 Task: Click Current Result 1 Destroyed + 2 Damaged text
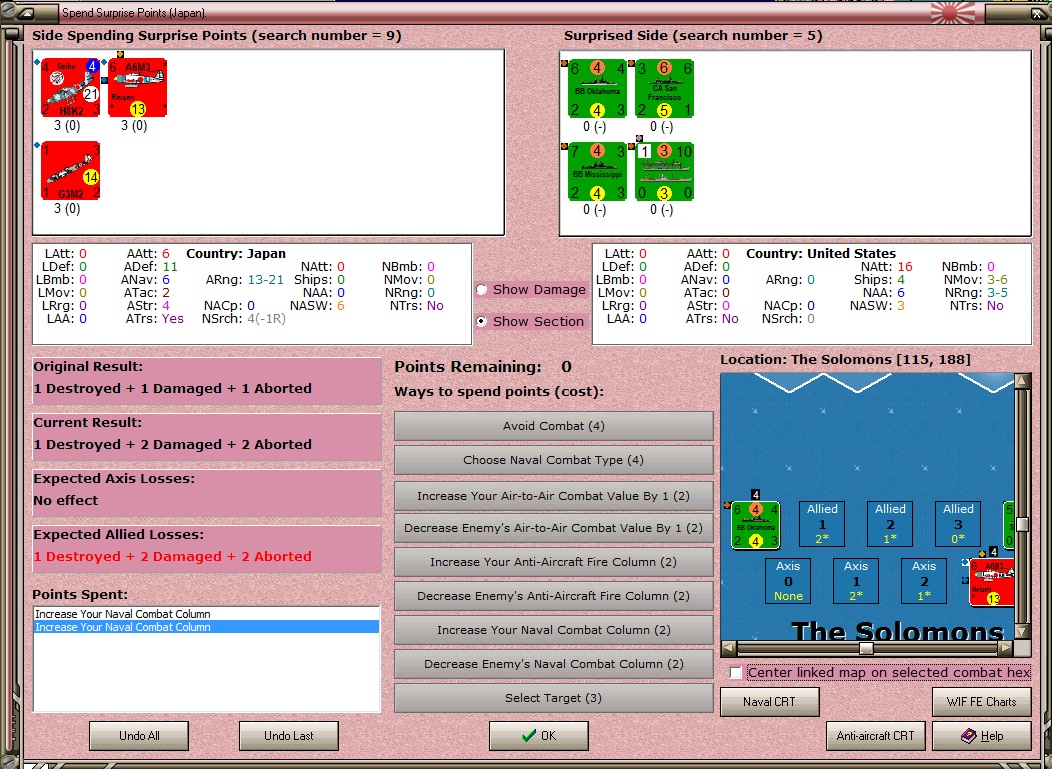pos(172,445)
